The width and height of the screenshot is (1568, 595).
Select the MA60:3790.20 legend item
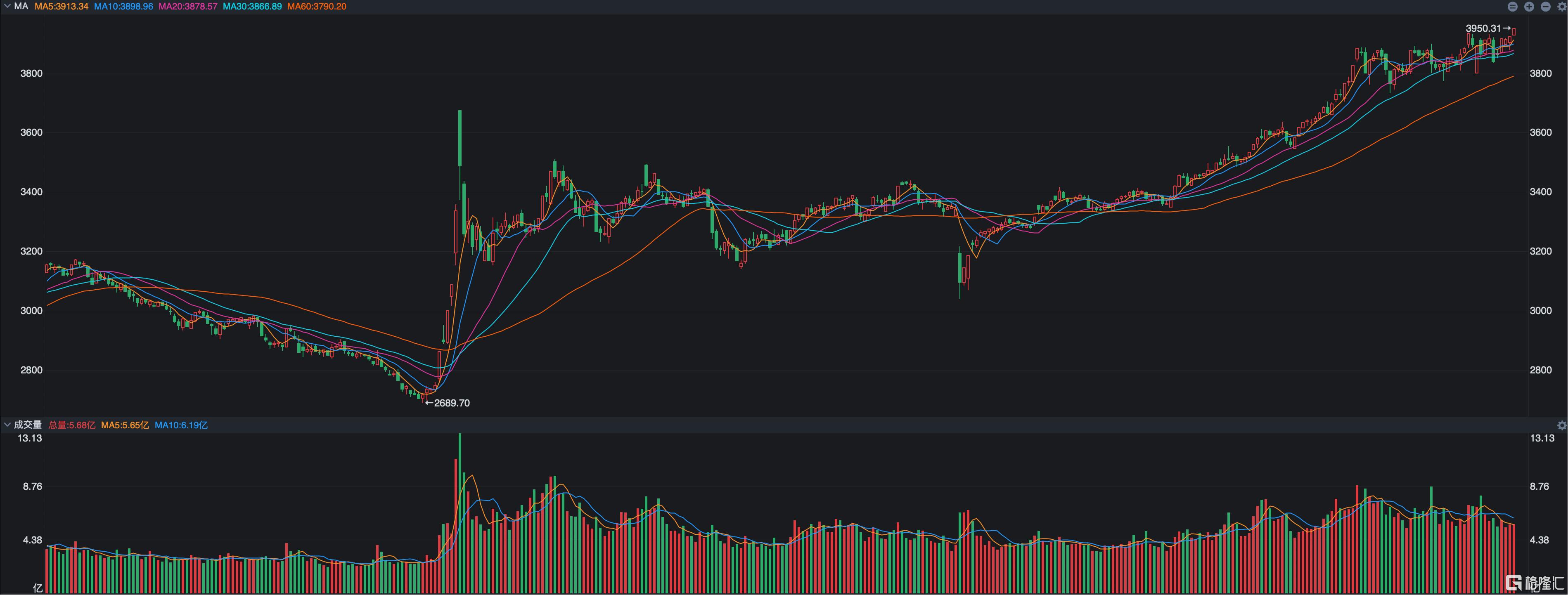317,6
